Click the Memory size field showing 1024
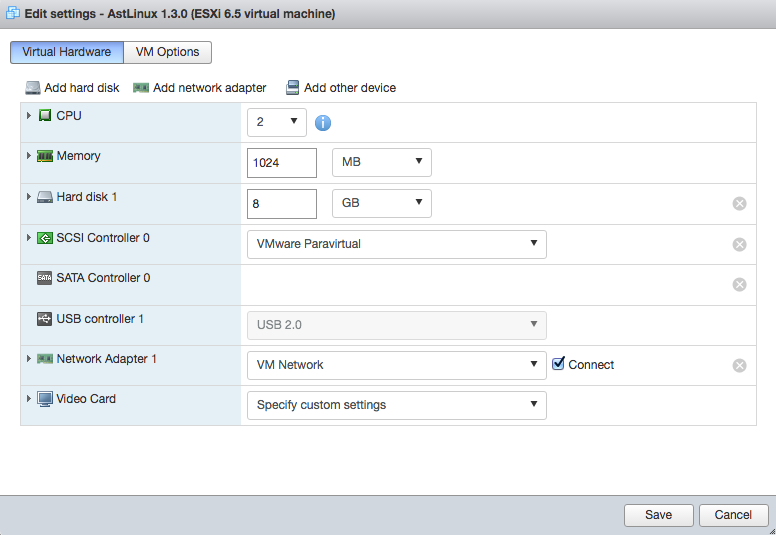Screen dimensions: 776x535 (282, 163)
